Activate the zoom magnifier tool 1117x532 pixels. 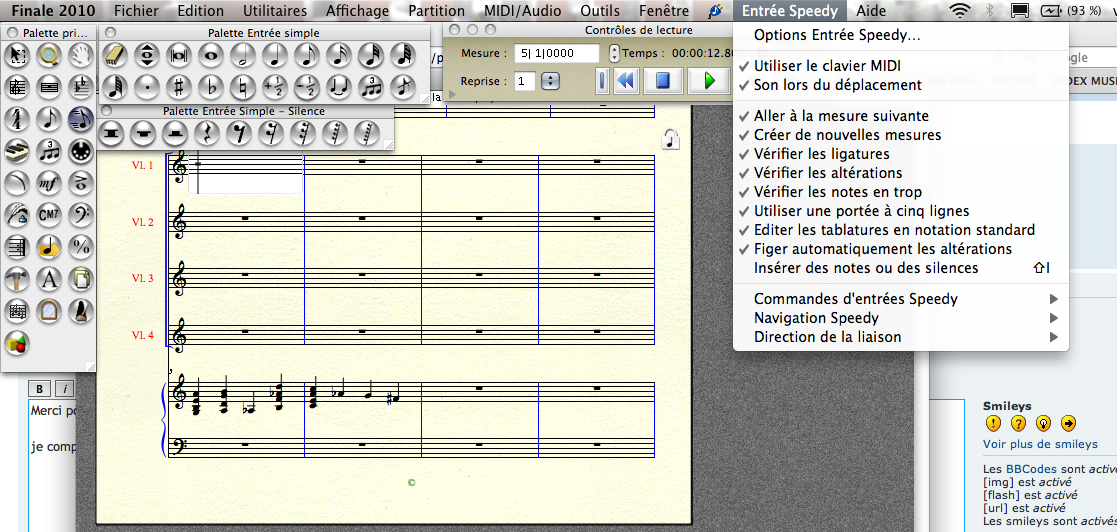48,55
